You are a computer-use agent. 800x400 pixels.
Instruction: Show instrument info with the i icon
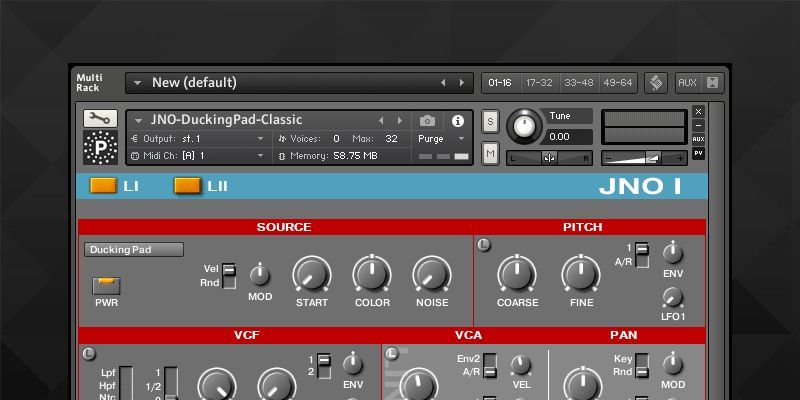pos(458,121)
